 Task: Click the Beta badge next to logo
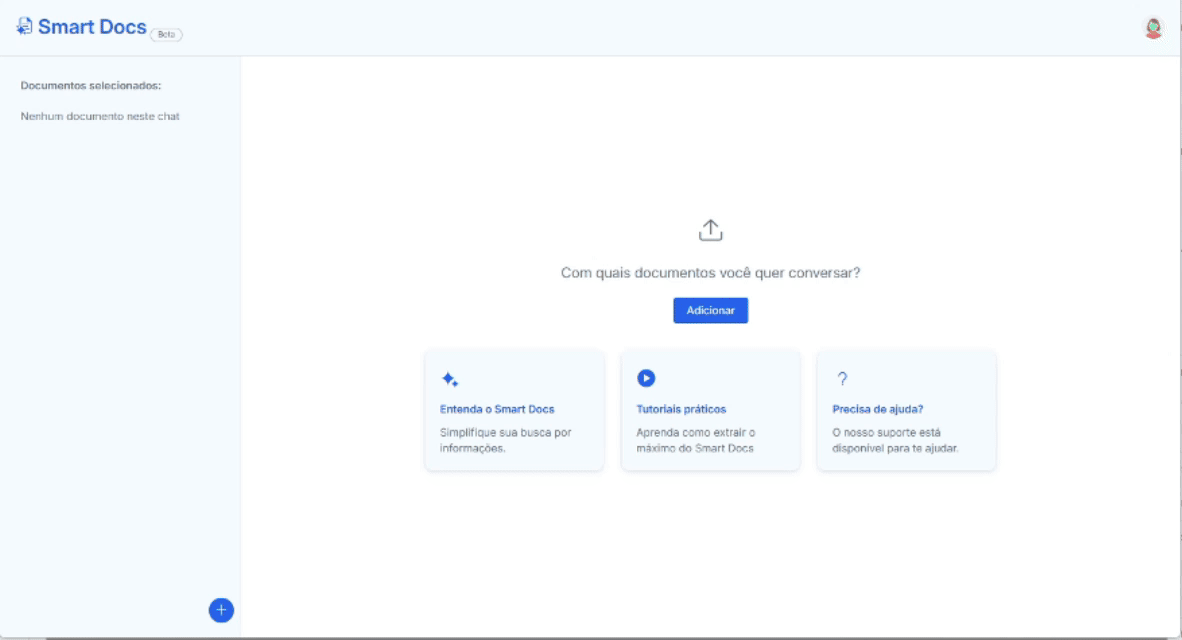click(166, 35)
